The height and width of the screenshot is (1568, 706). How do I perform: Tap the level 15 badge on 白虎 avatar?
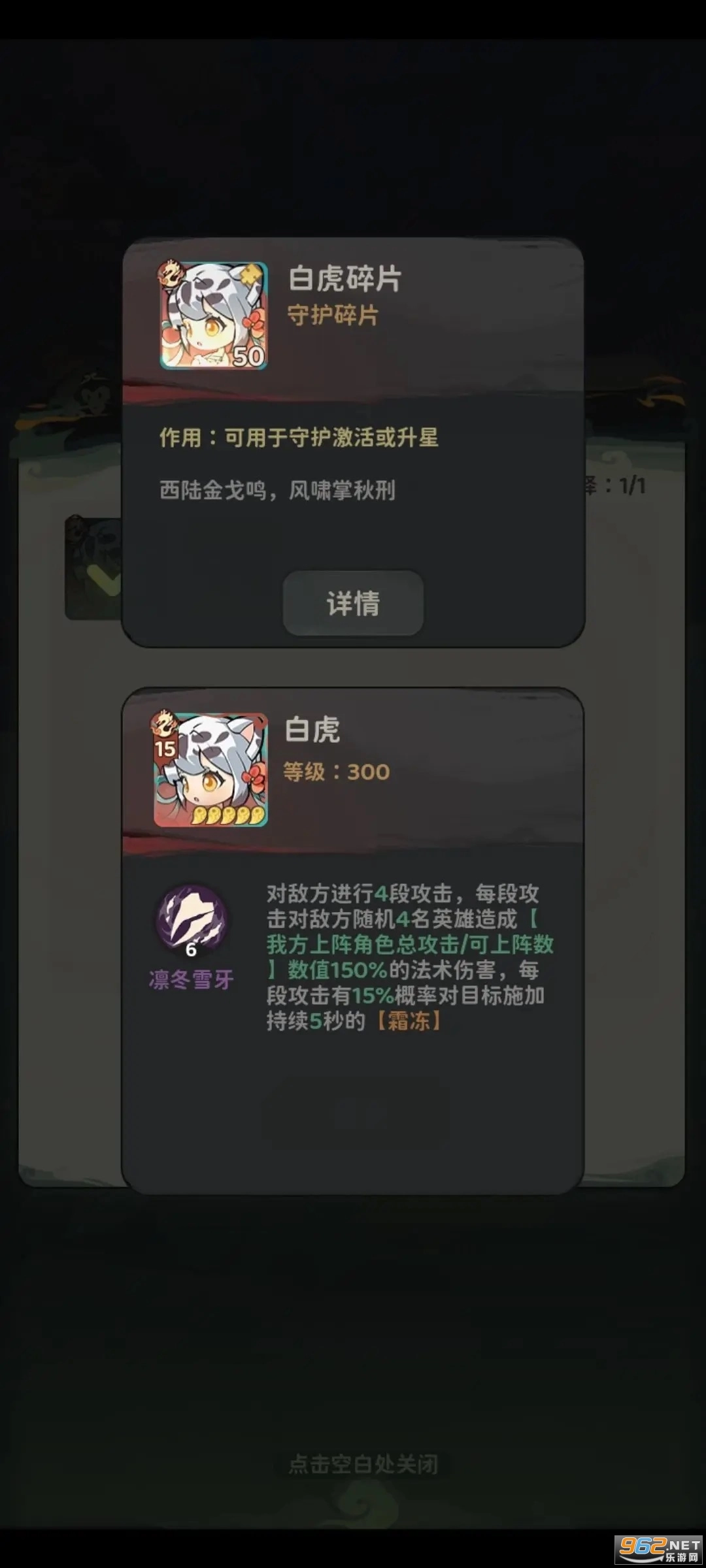(165, 749)
